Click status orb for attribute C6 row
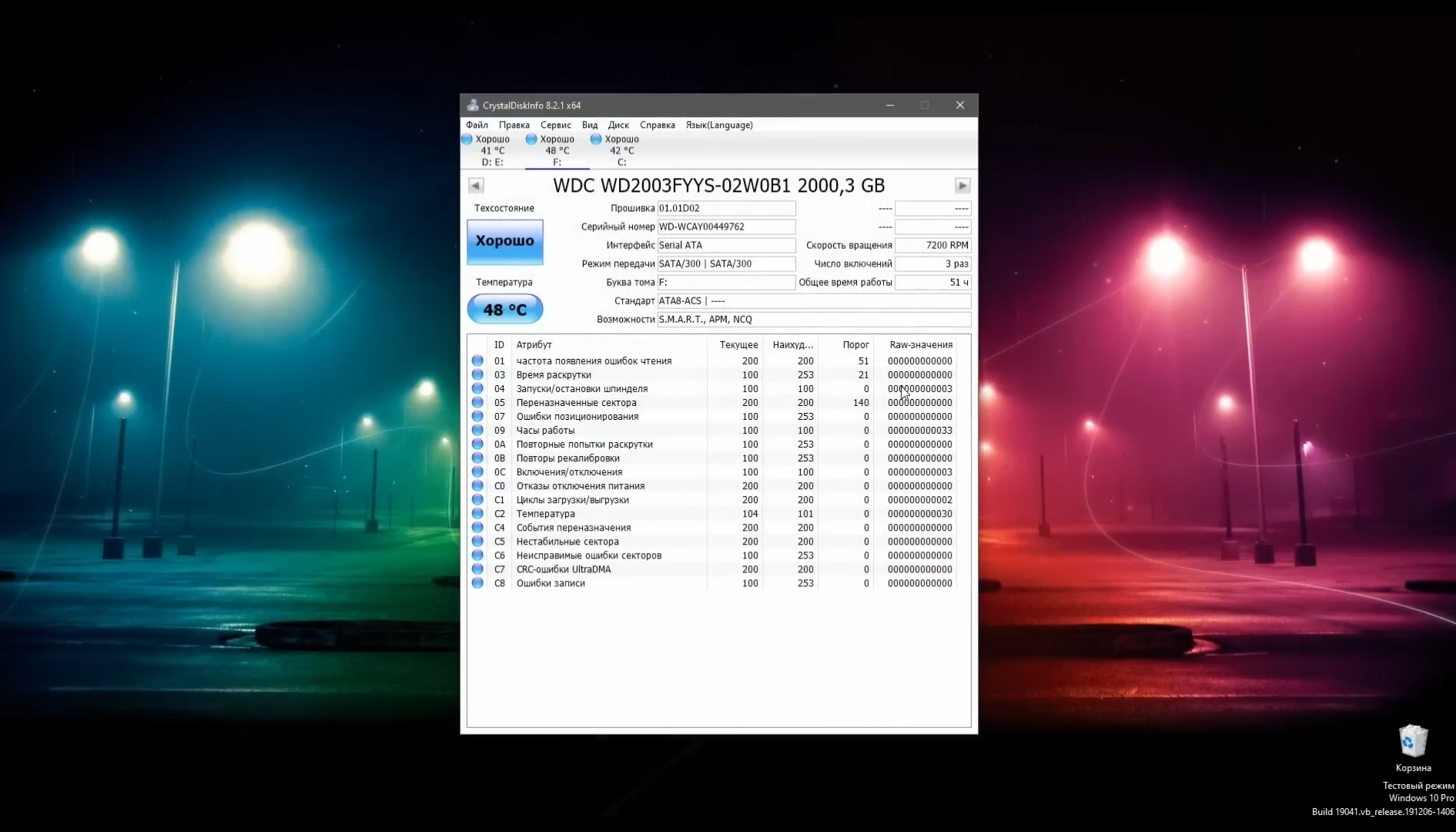 click(x=477, y=555)
